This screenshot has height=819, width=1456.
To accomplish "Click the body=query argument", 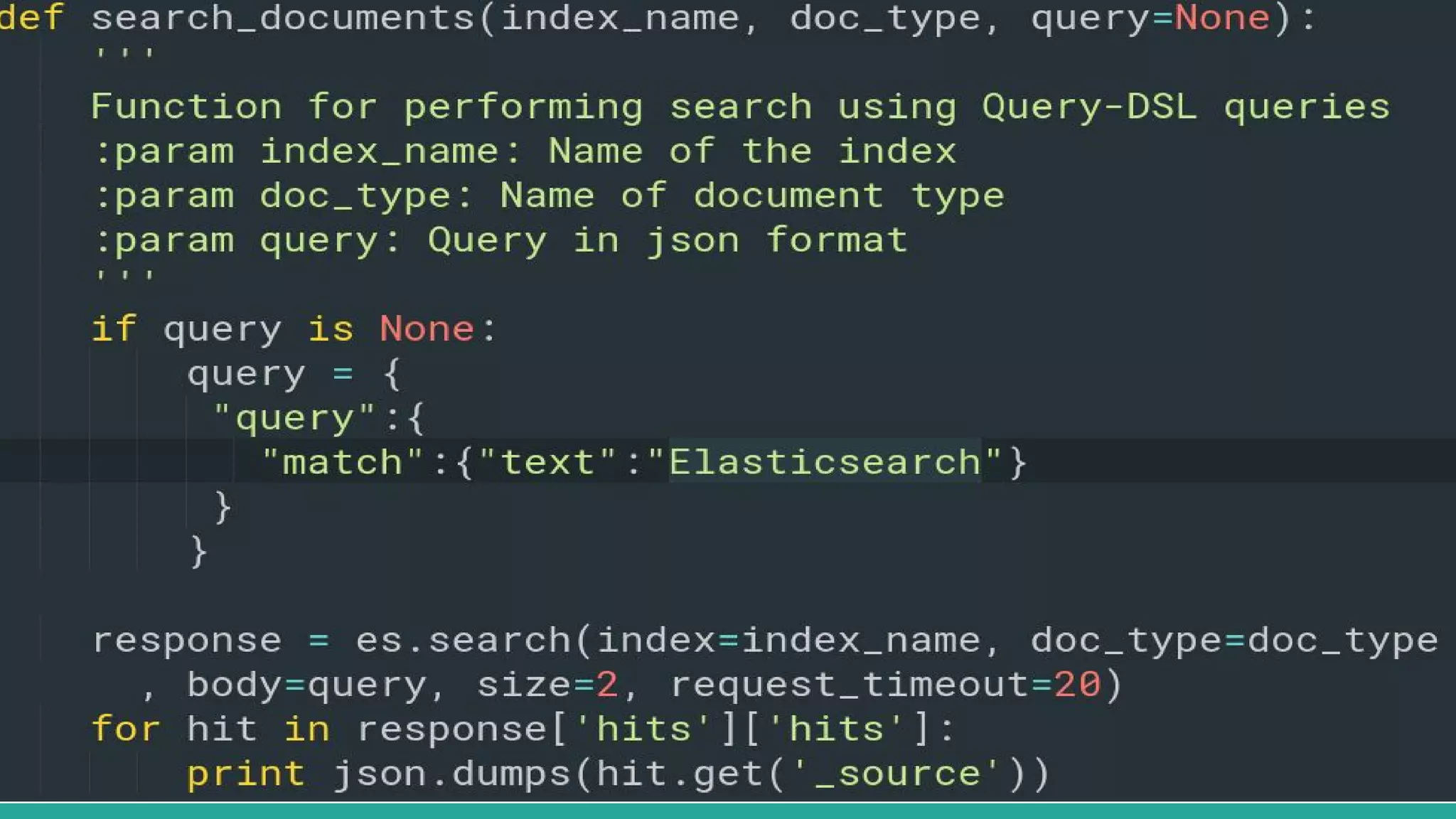I will [x=306, y=685].
